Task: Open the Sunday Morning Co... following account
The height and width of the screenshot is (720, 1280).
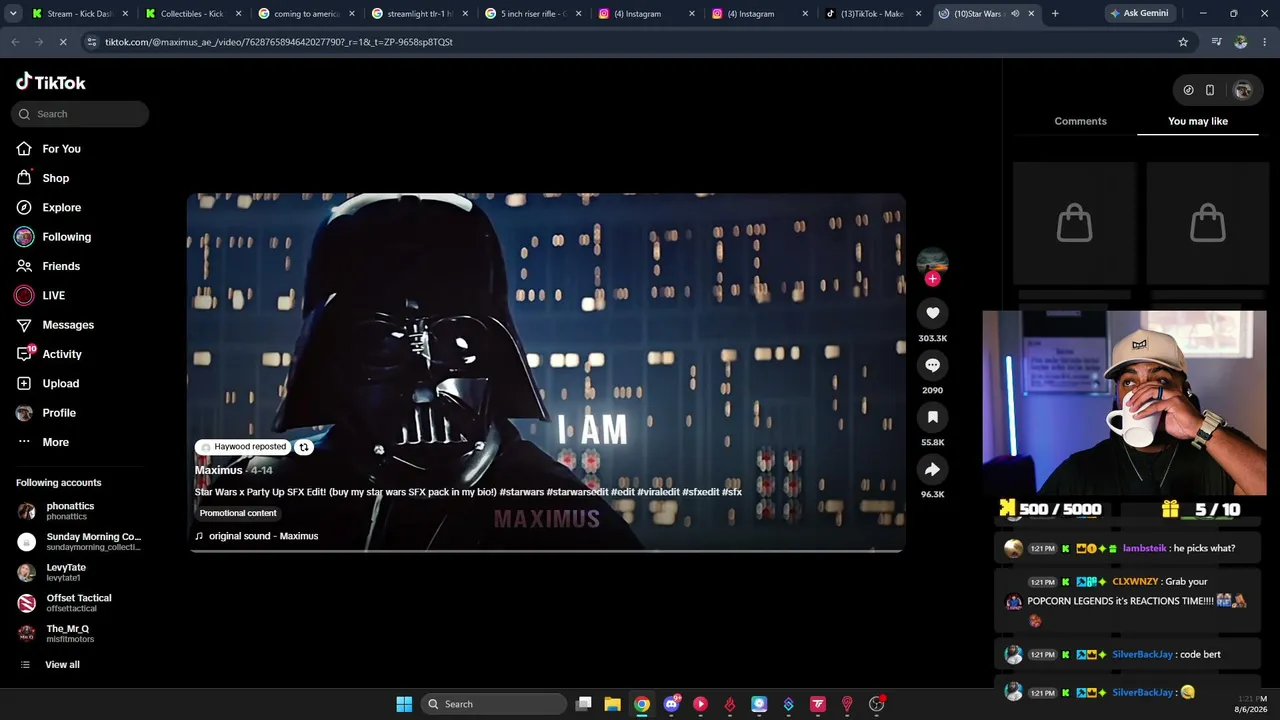Action: tap(80, 542)
